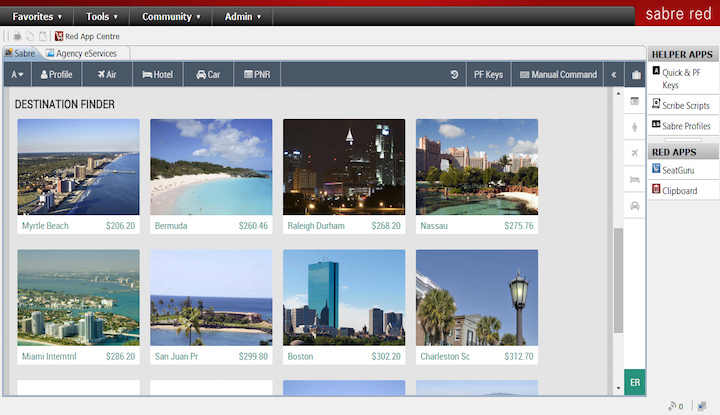Click the Charleston Sc price $312.70

click(x=518, y=356)
